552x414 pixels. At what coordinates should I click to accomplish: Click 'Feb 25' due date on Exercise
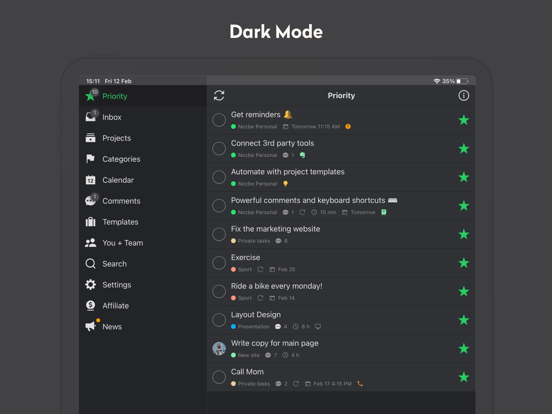click(x=282, y=270)
